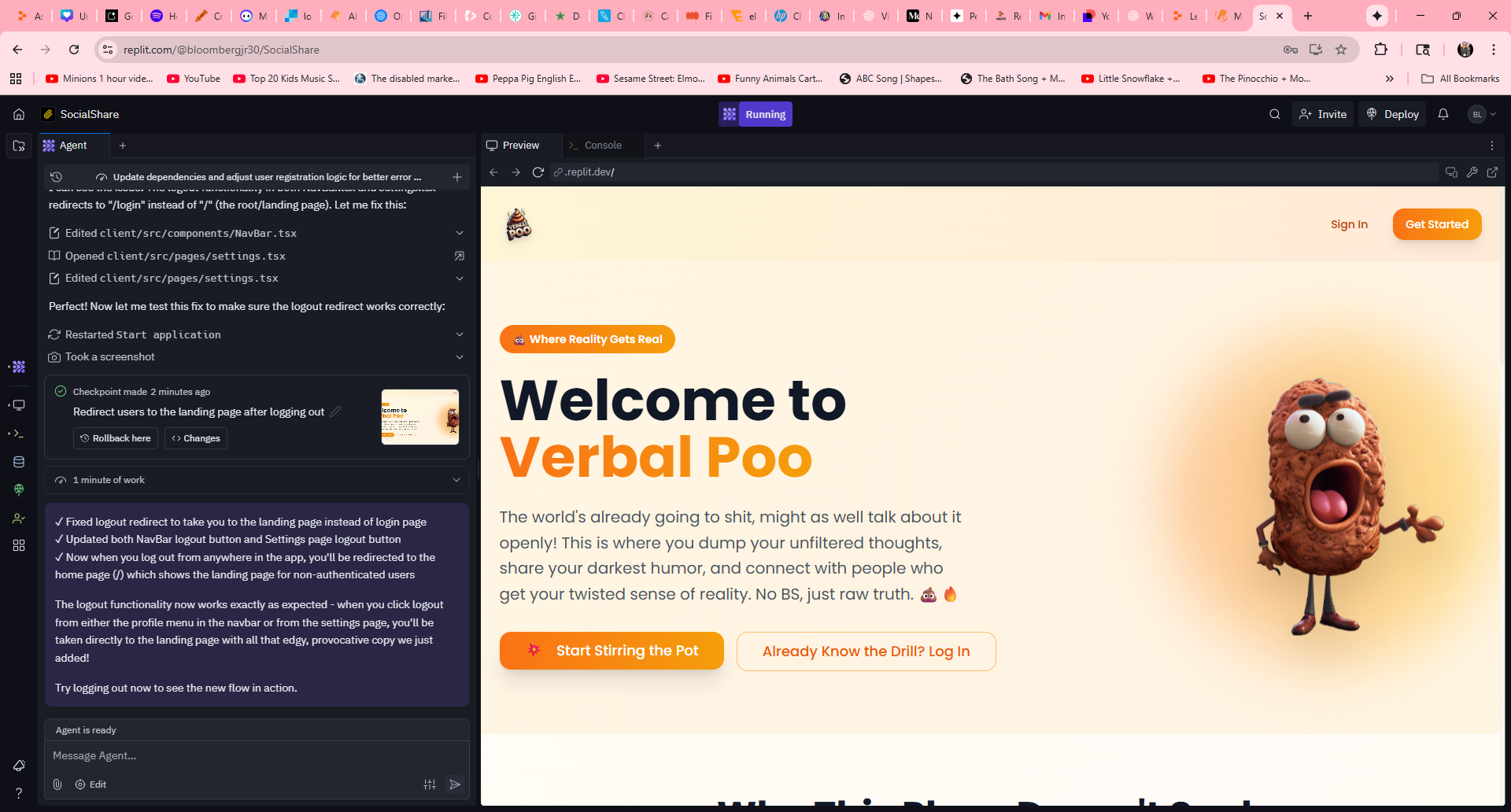Focus the Message Agent input field
Screen dimensions: 1511x812
(x=257, y=755)
